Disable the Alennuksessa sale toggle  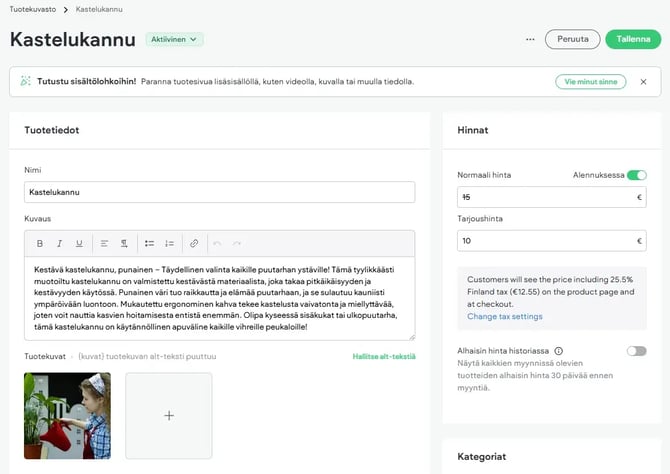coord(636,175)
